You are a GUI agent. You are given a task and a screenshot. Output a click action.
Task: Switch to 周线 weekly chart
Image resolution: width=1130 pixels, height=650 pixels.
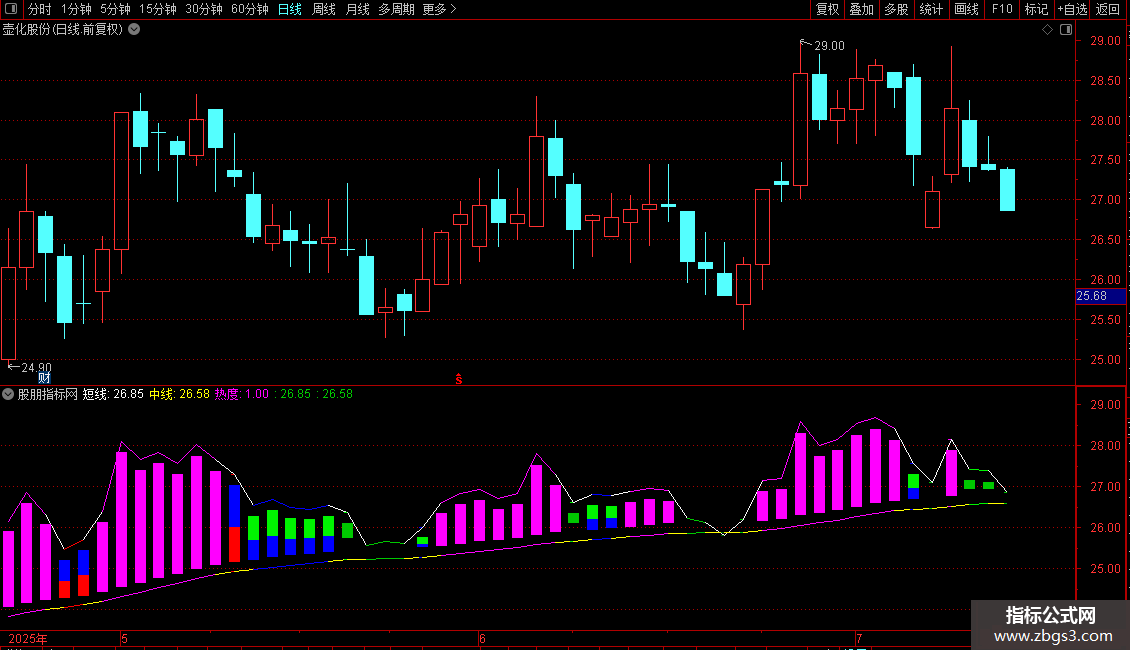[x=324, y=9]
